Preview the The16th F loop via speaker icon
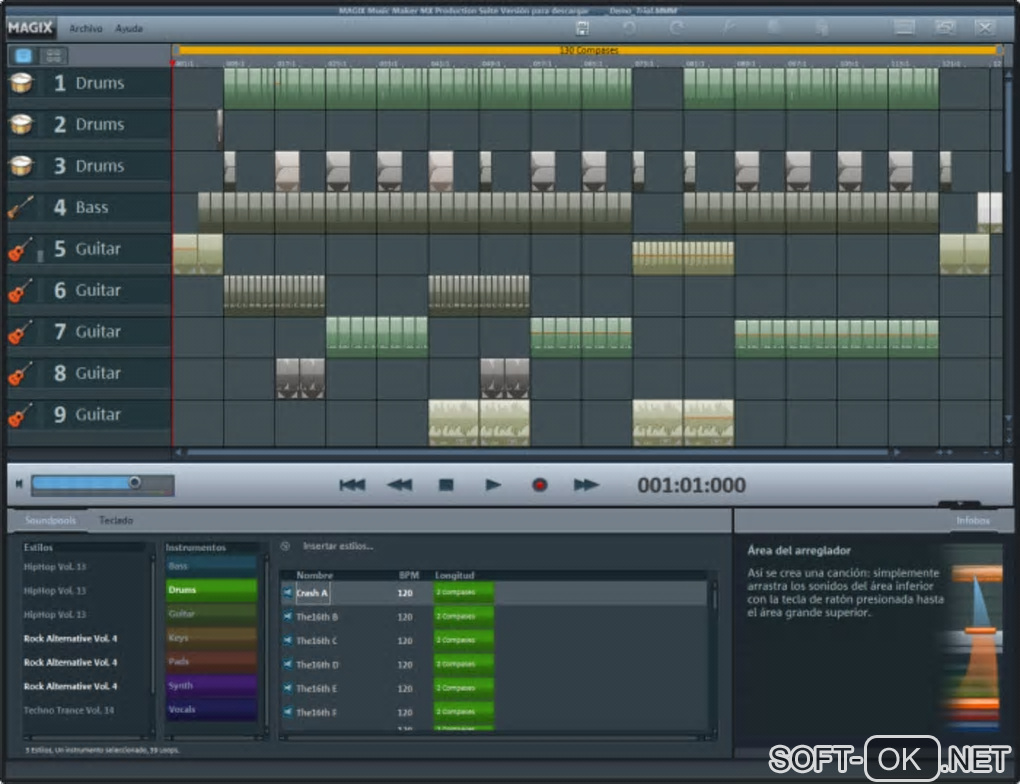1020x784 pixels. (x=288, y=712)
